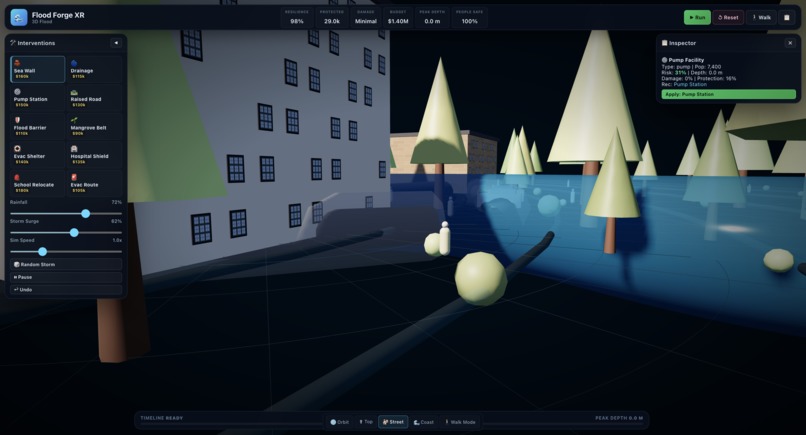Undo the last intervention
Viewport: 806px width, 435px height.
point(66,289)
